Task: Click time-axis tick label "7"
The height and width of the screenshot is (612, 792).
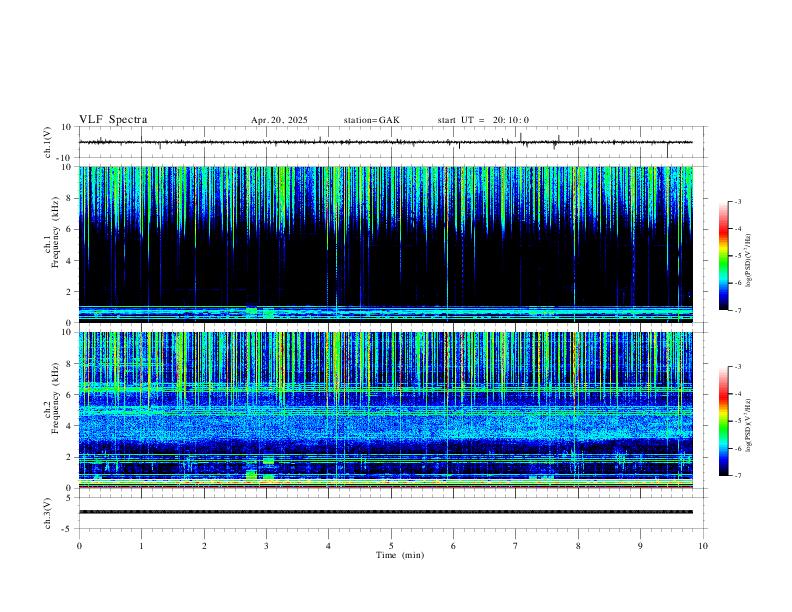Action: click(x=516, y=546)
